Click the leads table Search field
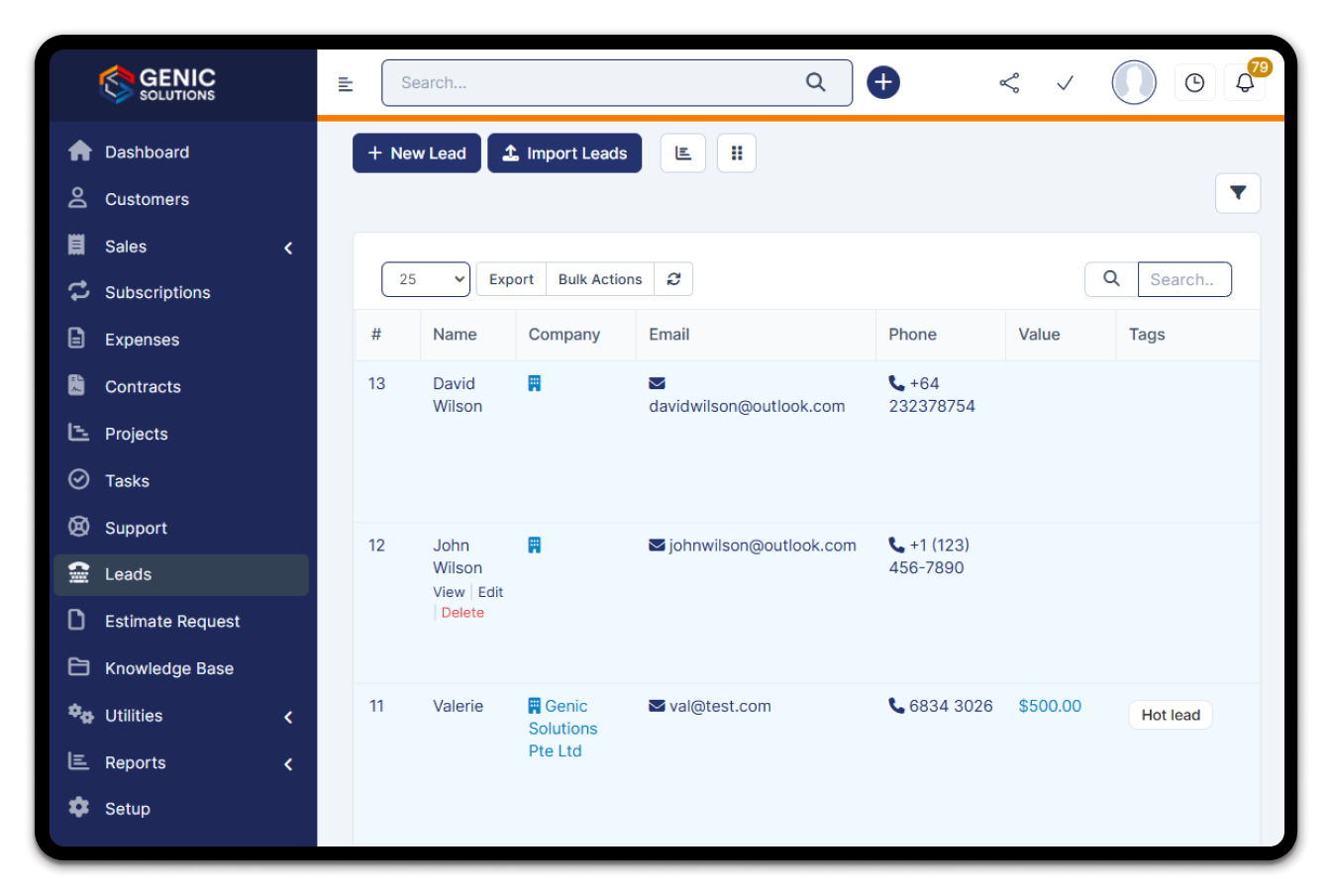 [1183, 279]
